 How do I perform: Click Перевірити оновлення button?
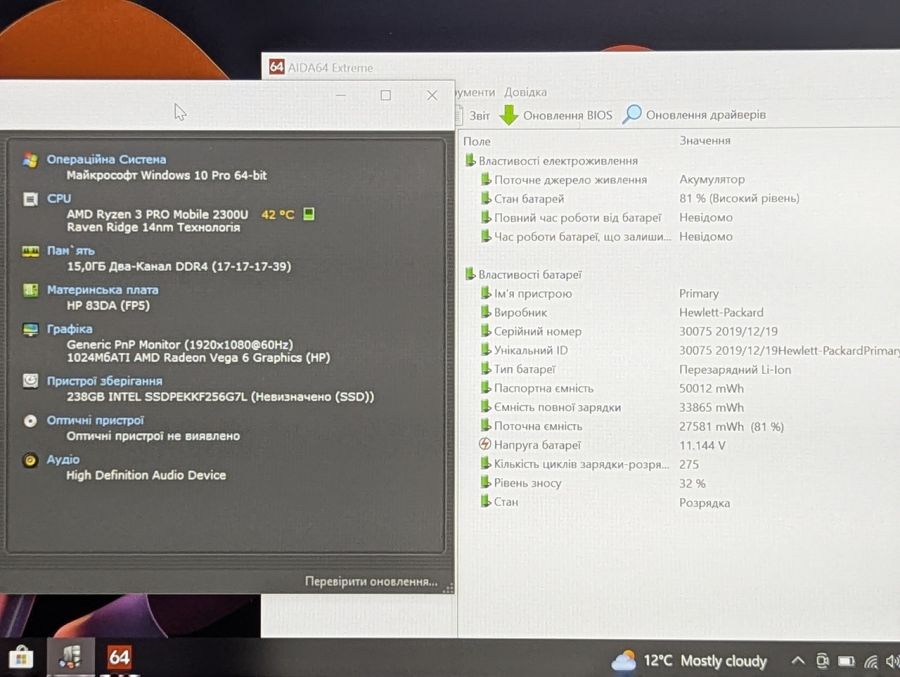pyautogui.click(x=371, y=582)
